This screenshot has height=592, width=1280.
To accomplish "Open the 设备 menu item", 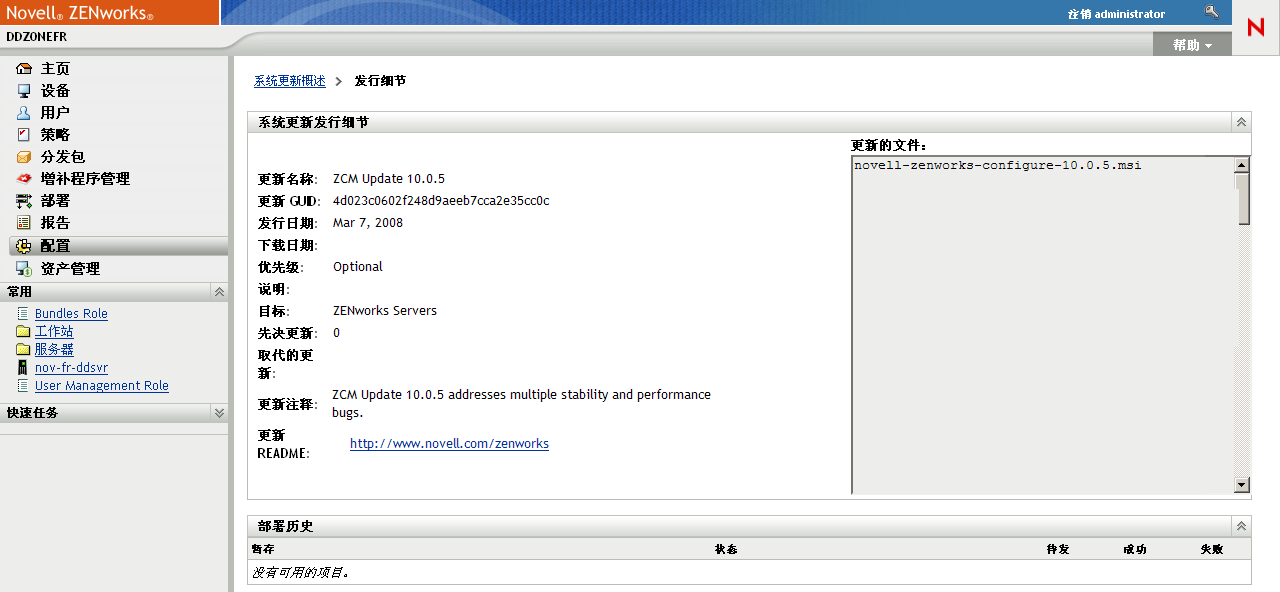I will pos(55,91).
